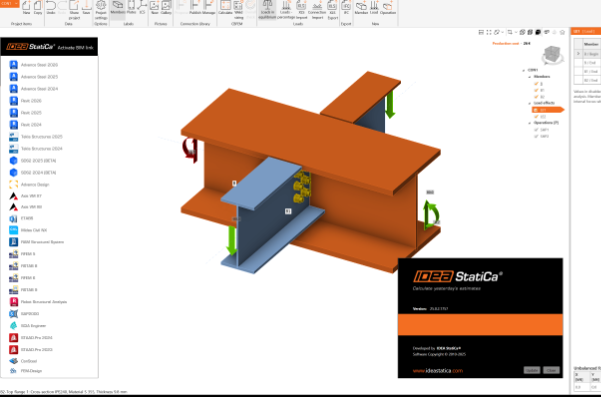Toggle member B1 checkbox in the tree
601x397 pixels.
click(x=536, y=90)
